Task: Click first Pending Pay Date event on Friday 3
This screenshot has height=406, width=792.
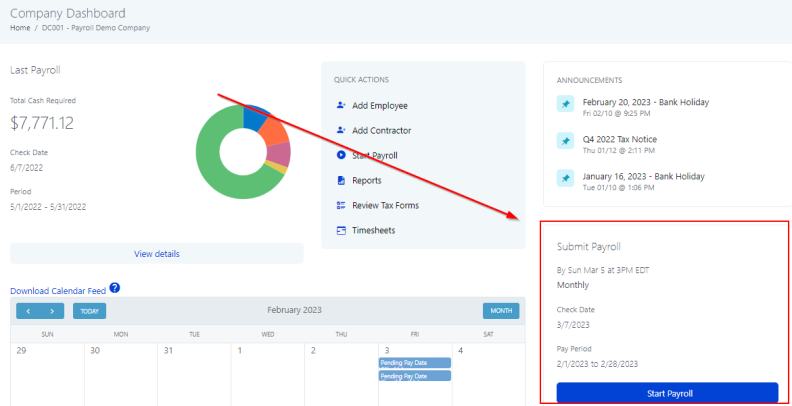Action: [415, 363]
